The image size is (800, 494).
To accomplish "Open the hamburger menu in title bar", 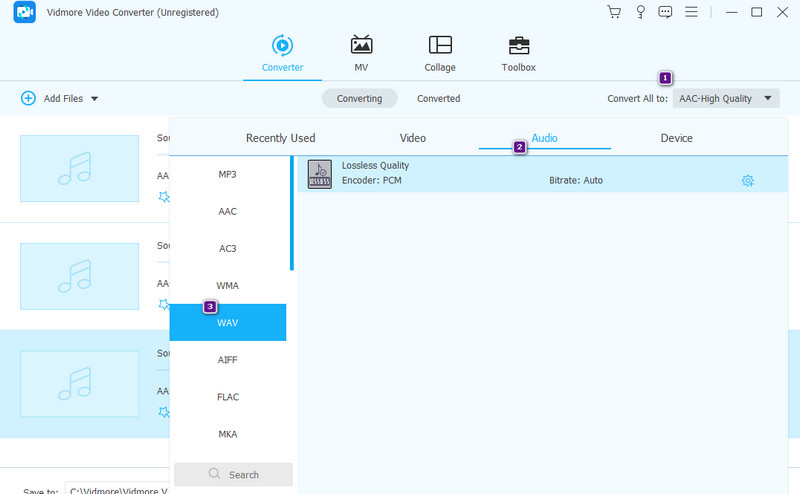I will coord(692,12).
